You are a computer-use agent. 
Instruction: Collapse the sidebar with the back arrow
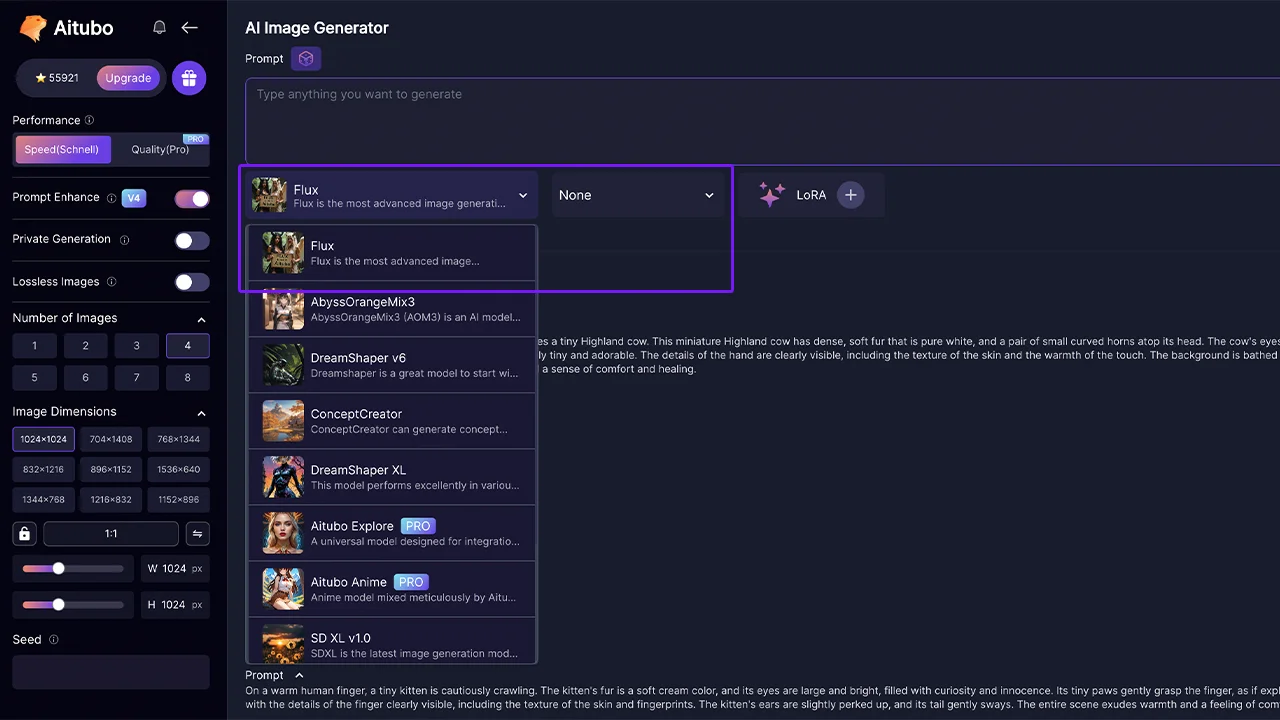coord(189,28)
